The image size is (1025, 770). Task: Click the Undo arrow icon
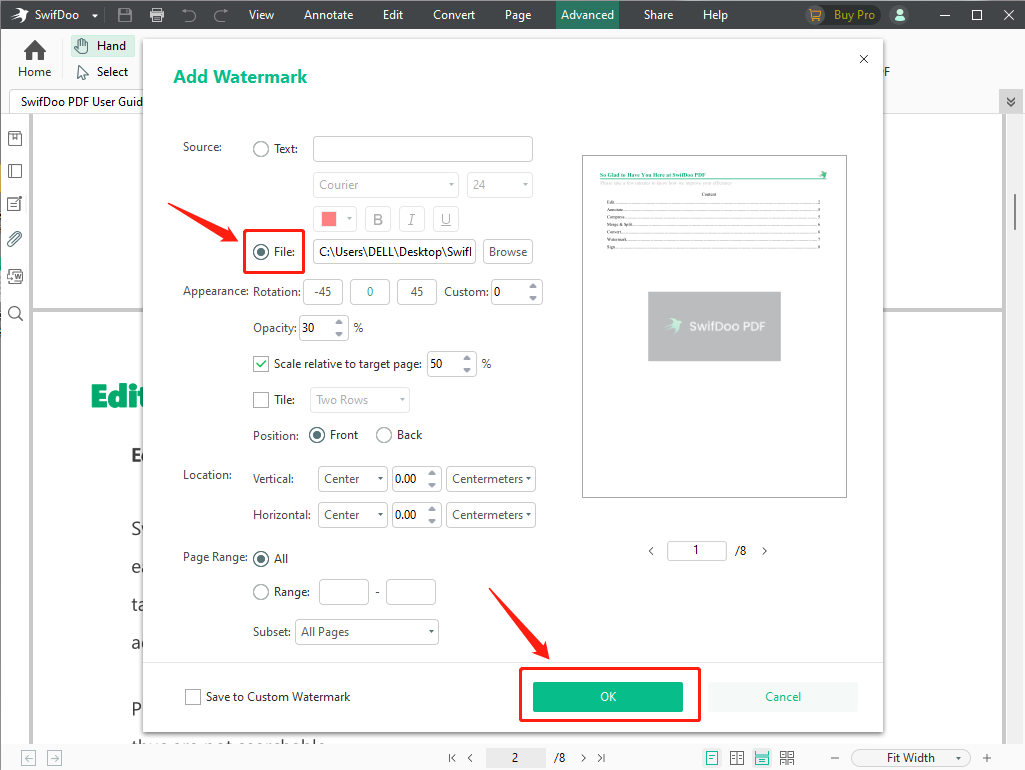pos(189,14)
